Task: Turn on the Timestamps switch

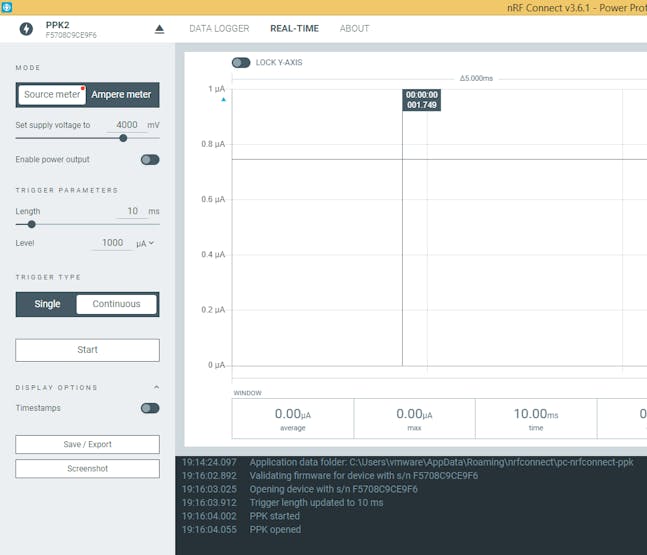Action: click(x=150, y=408)
